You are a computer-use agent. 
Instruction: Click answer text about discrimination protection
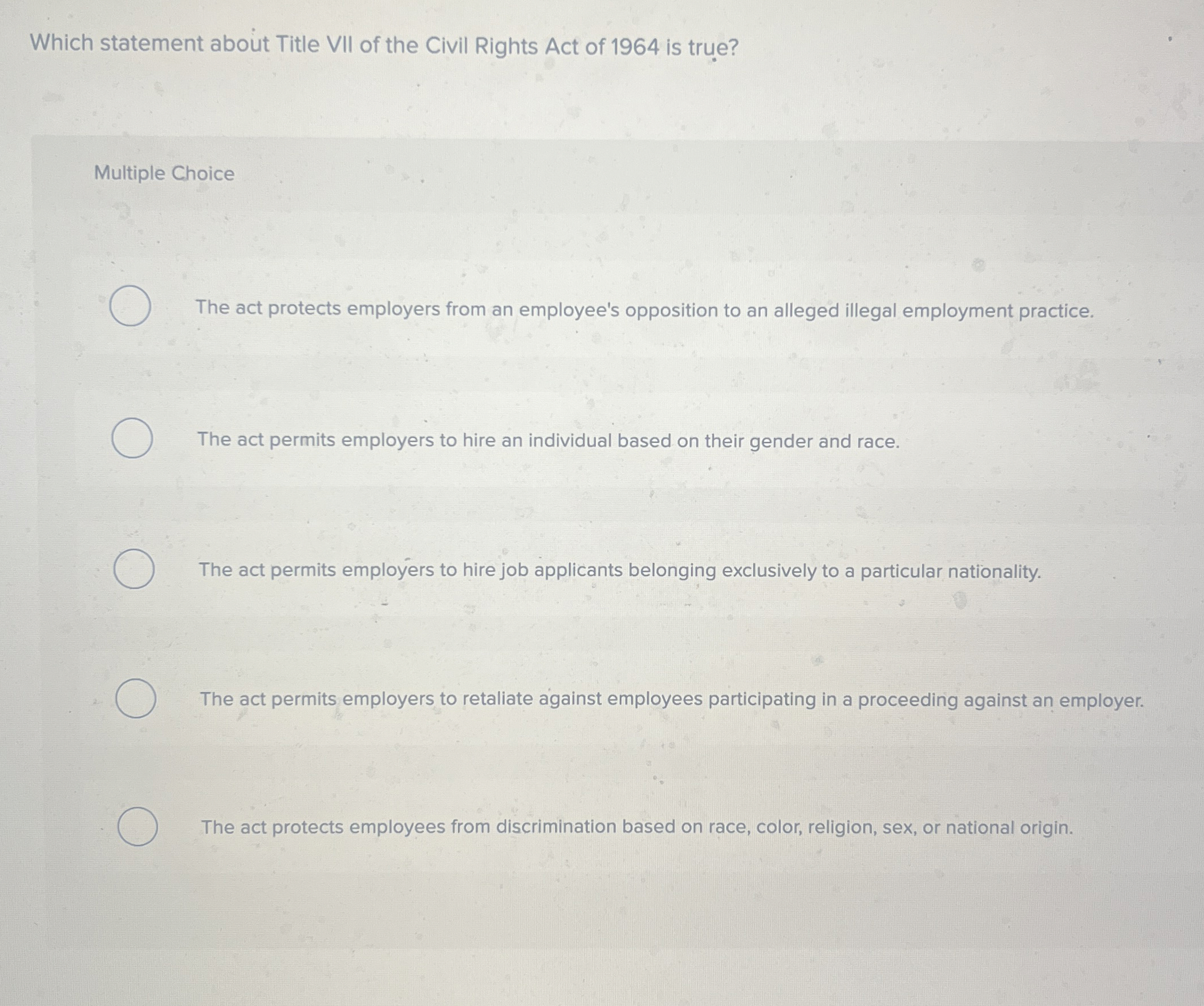click(x=637, y=827)
